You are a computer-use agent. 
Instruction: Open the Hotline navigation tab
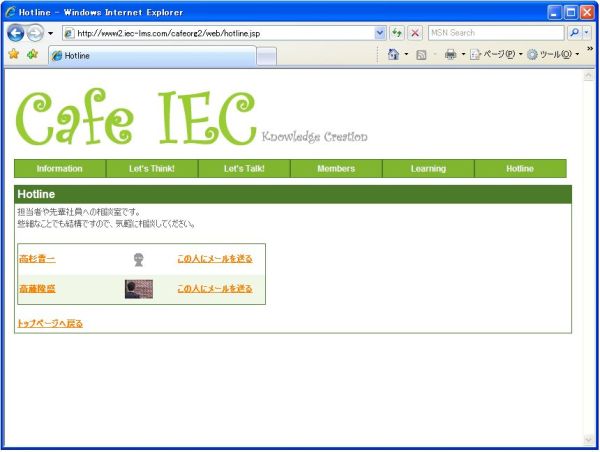(520, 169)
